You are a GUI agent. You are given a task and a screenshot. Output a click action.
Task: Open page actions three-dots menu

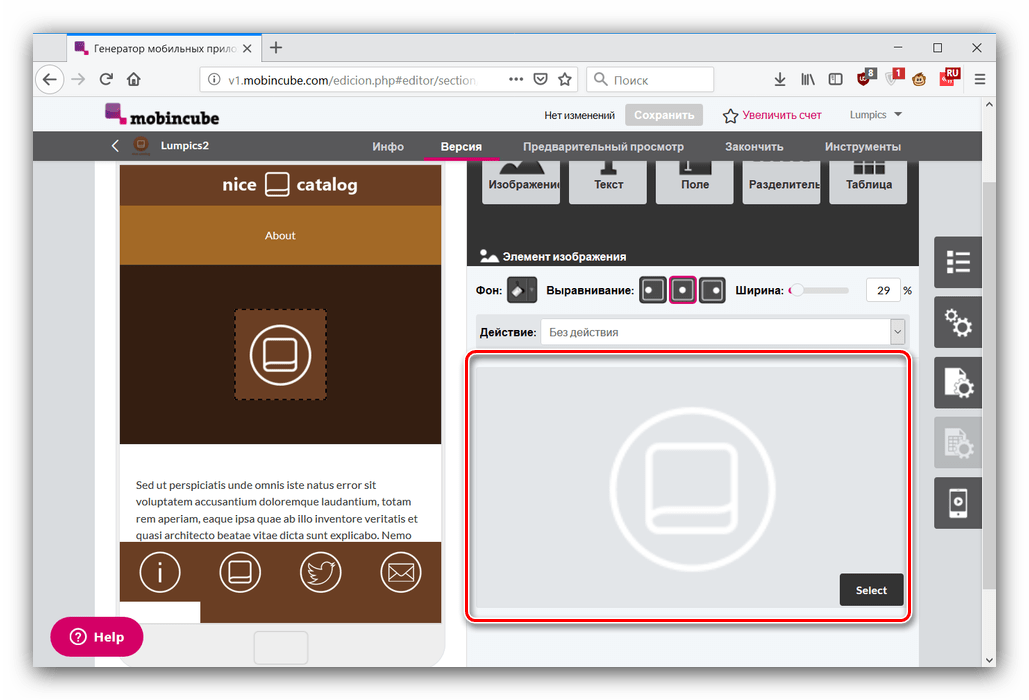pos(516,79)
